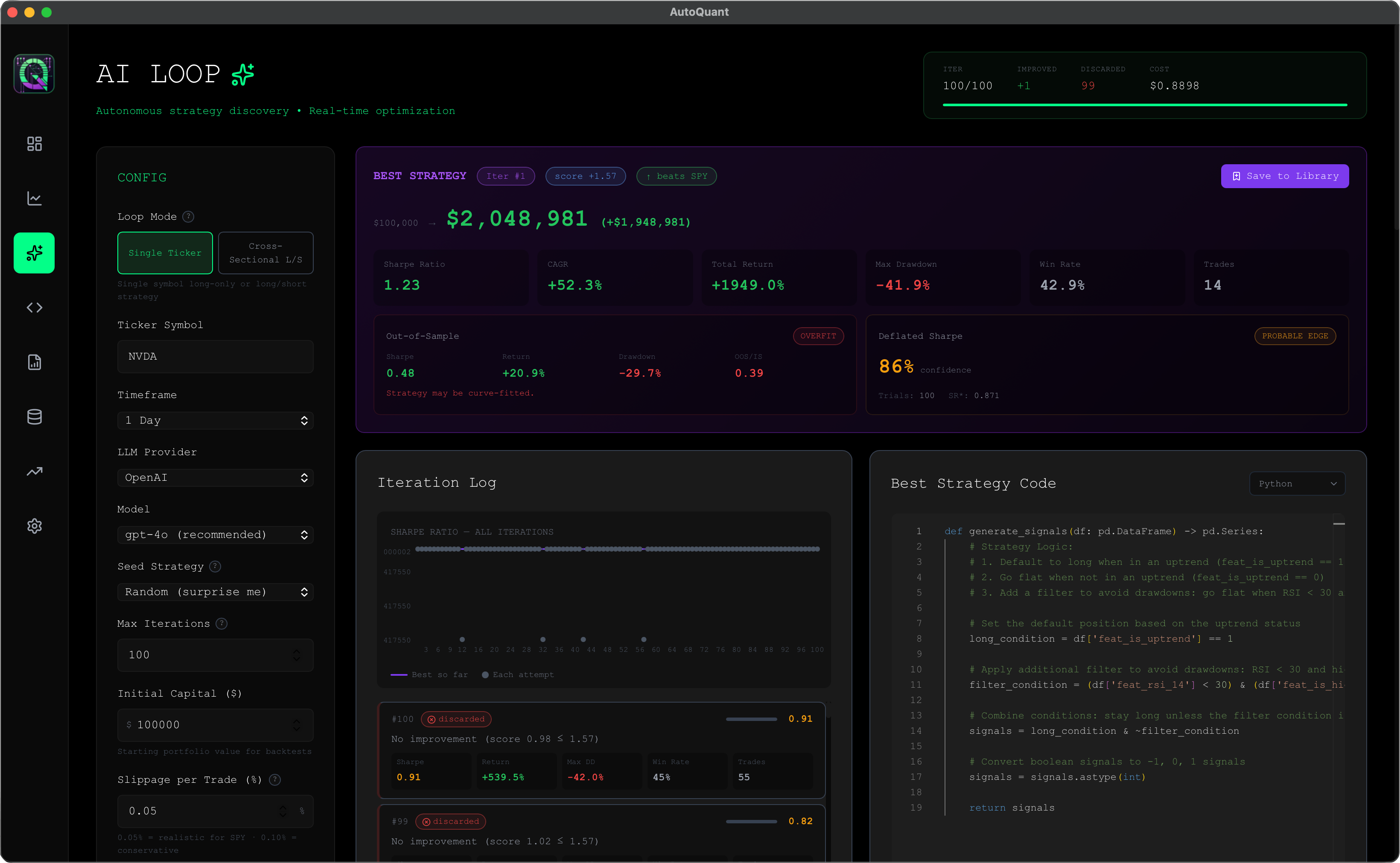Click the code editor minimap scrollbar marker
Viewport: 1400px width, 863px height.
pos(1339,523)
